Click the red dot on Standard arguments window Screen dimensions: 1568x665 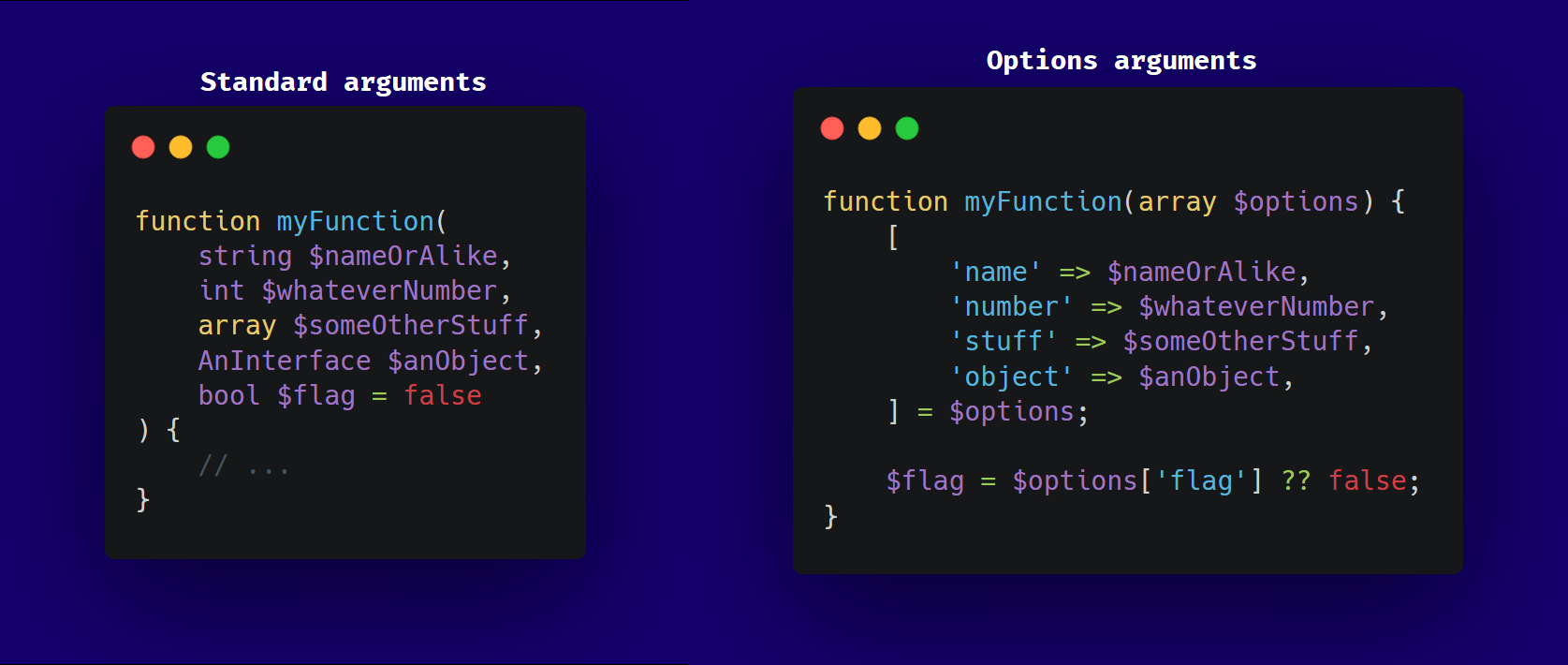(x=143, y=147)
